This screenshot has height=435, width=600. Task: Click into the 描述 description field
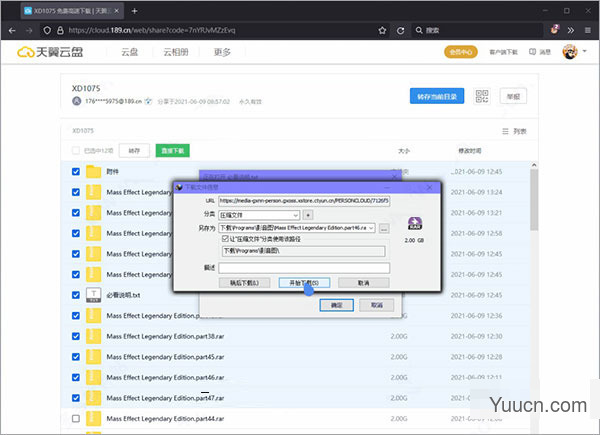[304, 268]
